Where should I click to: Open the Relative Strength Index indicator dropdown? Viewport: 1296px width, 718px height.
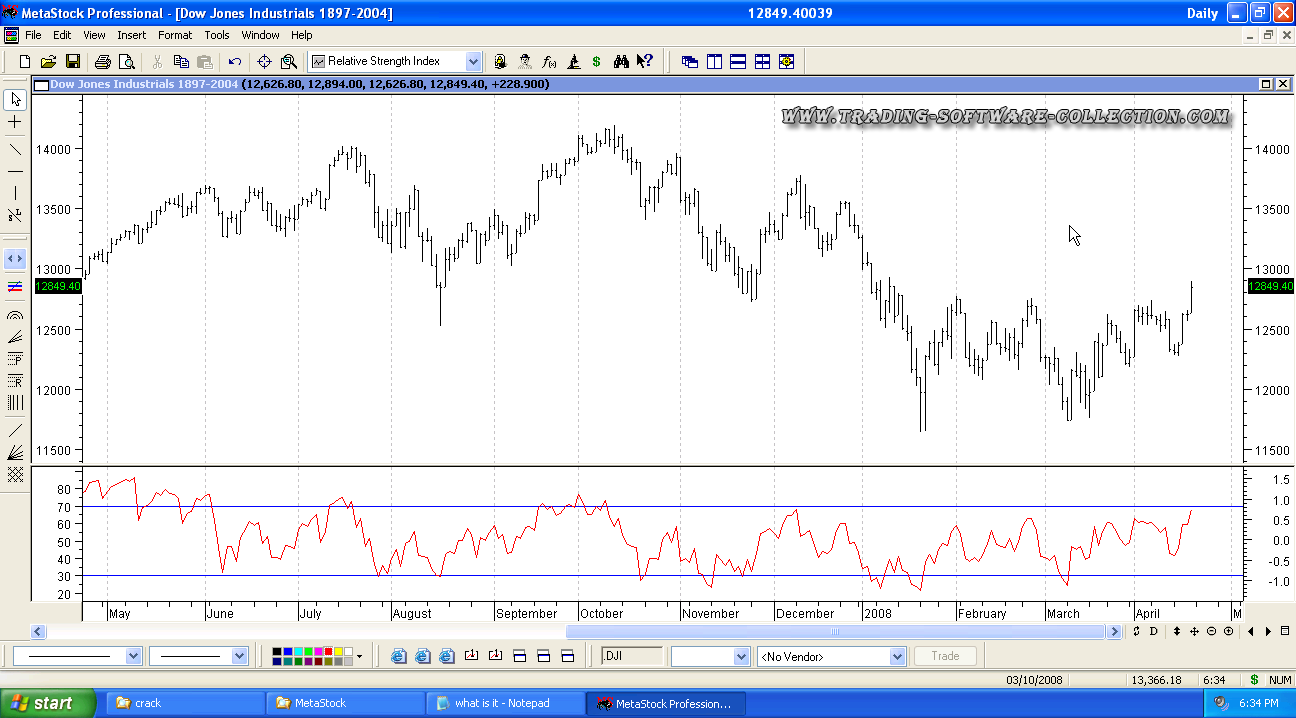473,62
